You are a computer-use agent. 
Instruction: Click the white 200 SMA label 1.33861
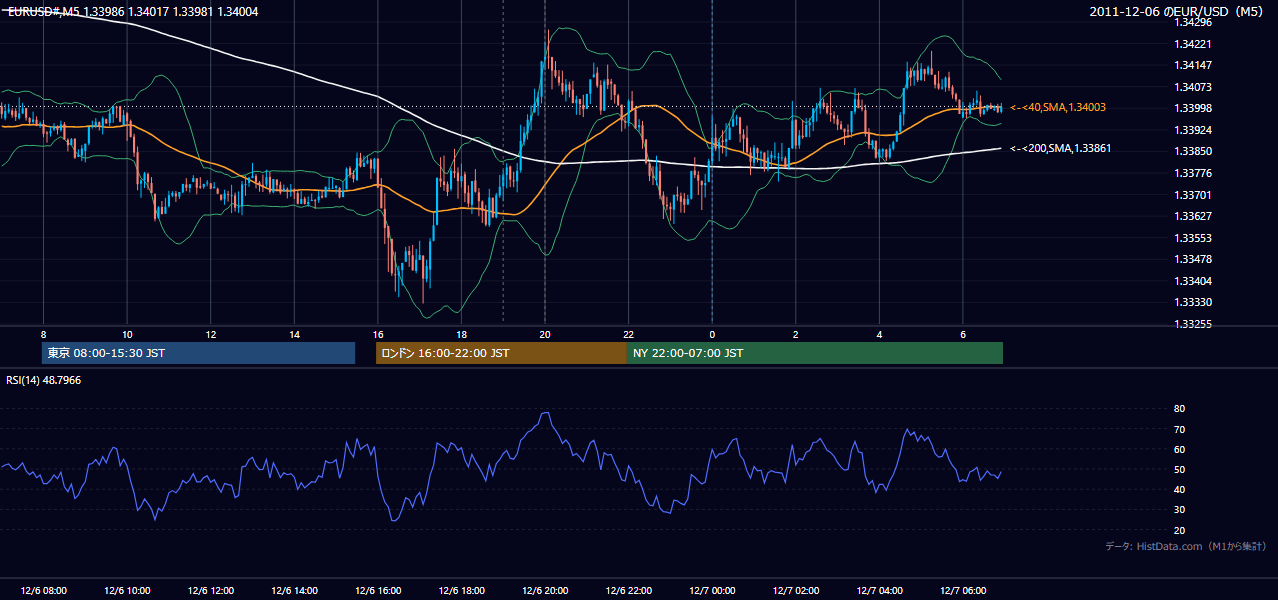coord(1060,148)
